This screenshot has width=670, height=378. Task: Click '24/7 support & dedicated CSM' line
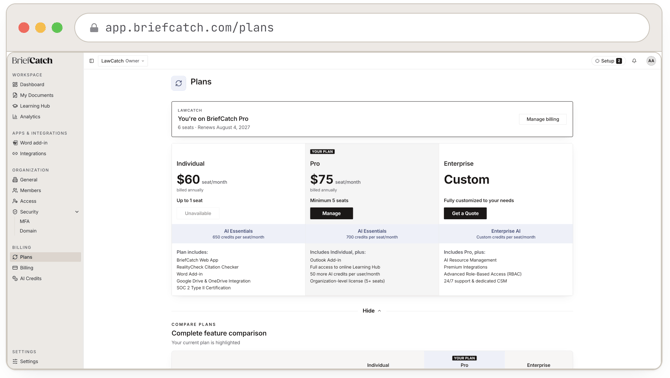(x=475, y=281)
